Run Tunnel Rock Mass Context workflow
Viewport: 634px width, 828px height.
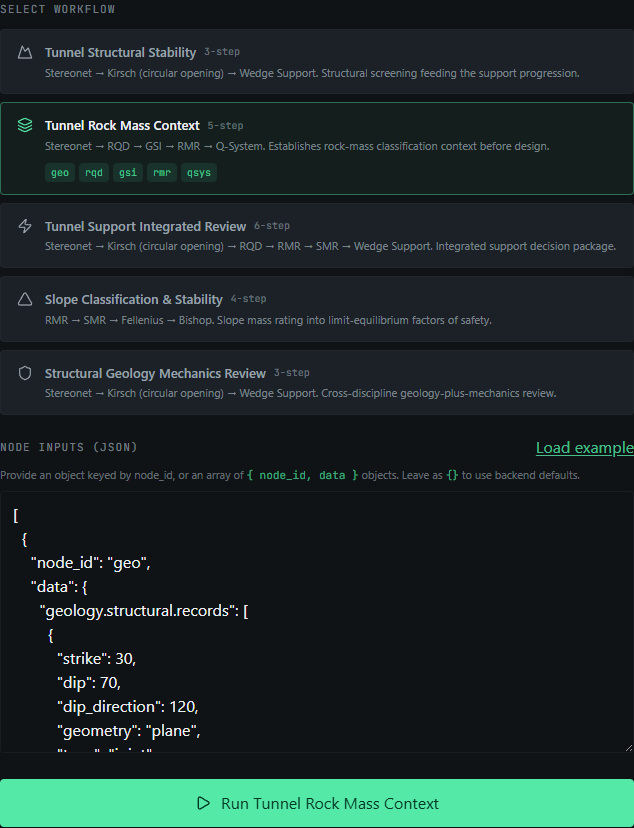pyautogui.click(x=317, y=803)
